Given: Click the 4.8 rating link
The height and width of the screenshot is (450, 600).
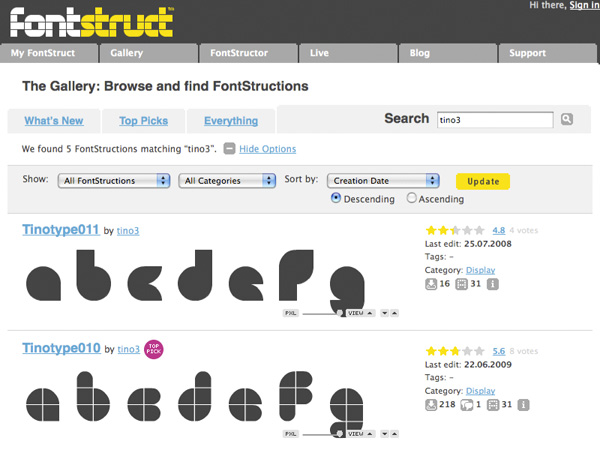Looking at the screenshot, I should point(499,230).
